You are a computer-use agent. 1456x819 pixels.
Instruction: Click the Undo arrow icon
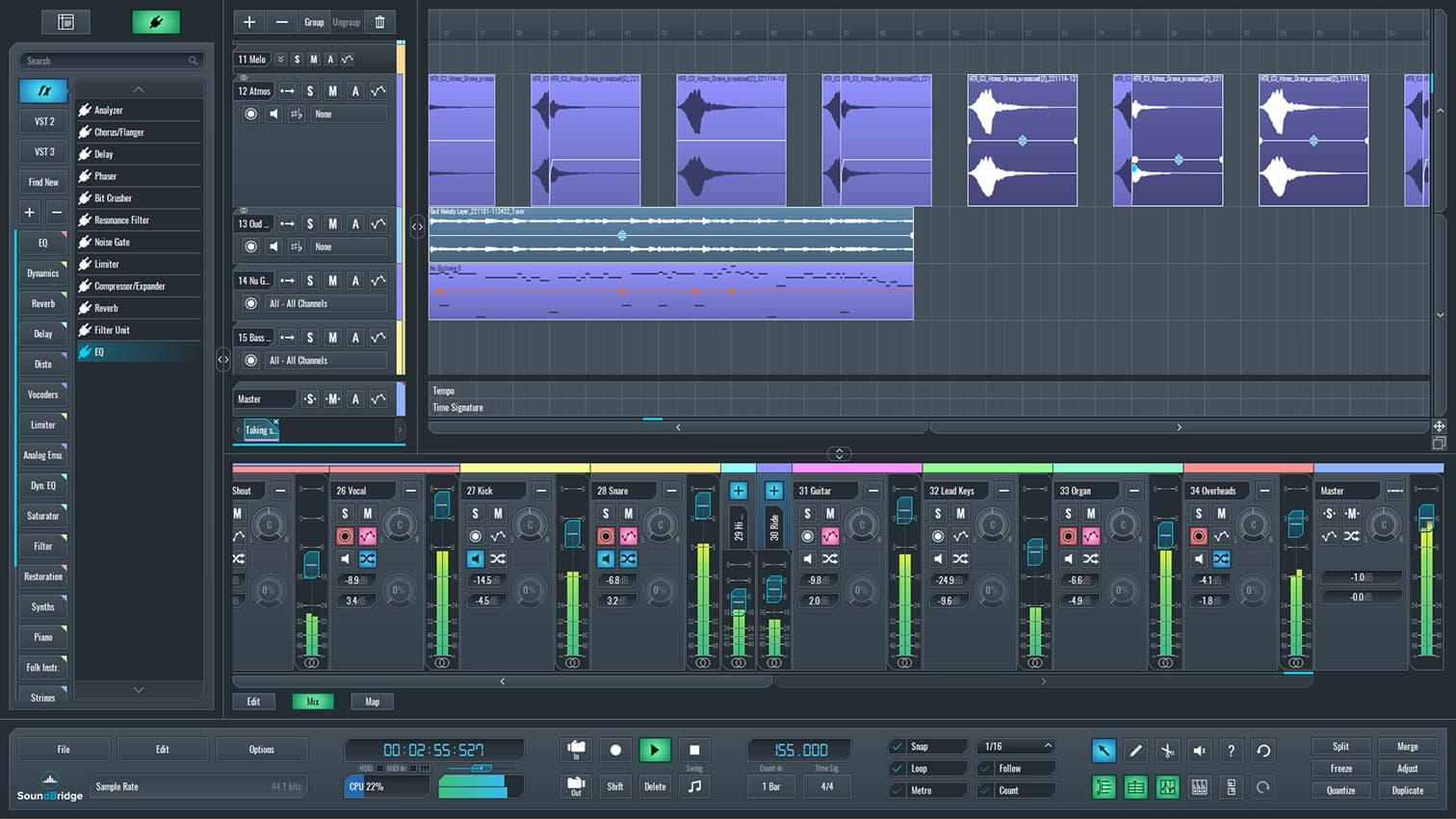point(1263,750)
